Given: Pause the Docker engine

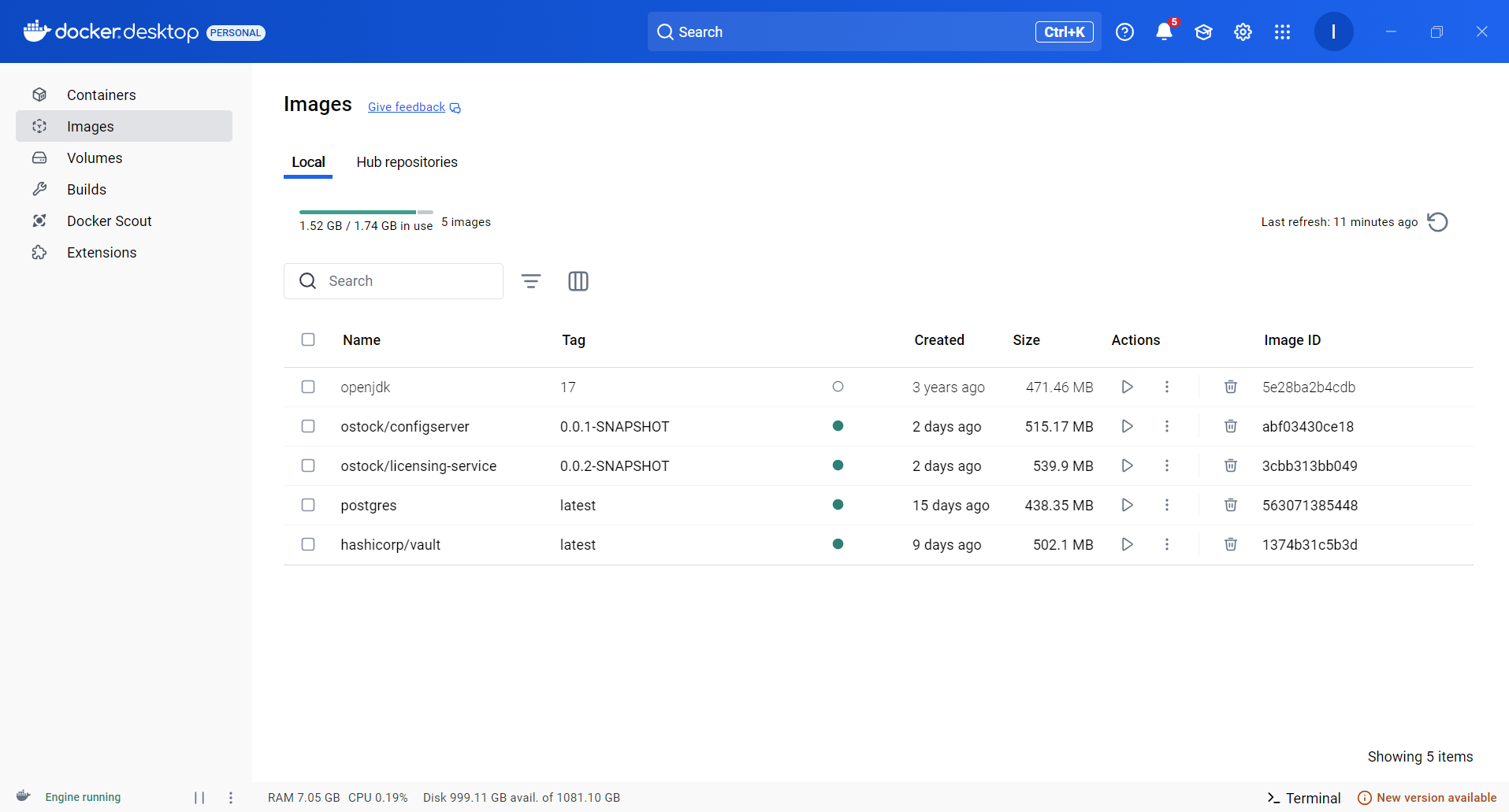Looking at the screenshot, I should coord(199,798).
